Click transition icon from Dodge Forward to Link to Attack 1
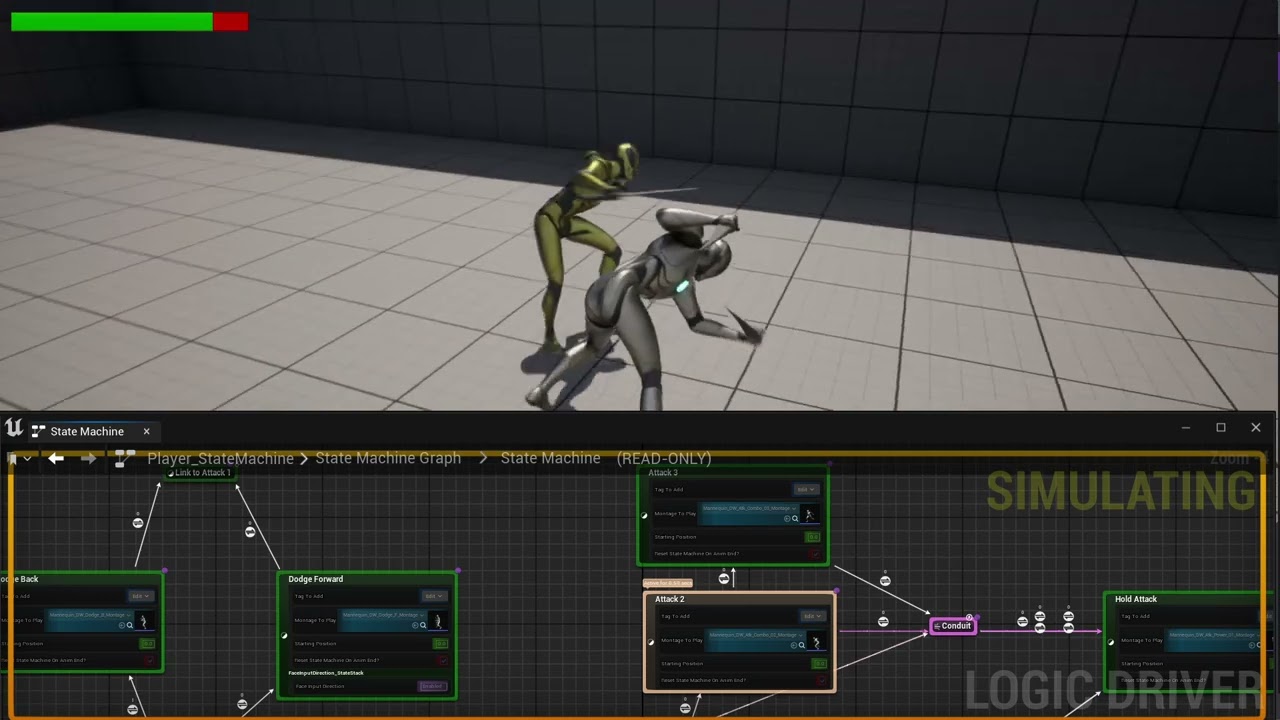Image resolution: width=1280 pixels, height=720 pixels. click(250, 531)
